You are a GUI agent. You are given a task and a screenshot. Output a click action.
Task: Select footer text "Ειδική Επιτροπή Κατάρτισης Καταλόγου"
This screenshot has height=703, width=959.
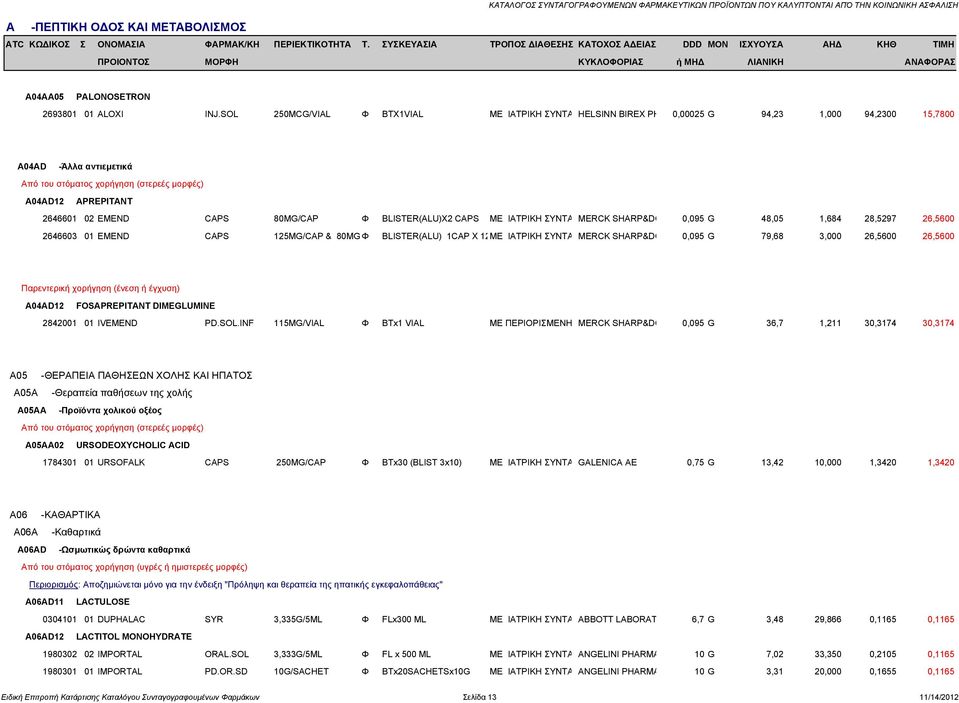[70, 697]
